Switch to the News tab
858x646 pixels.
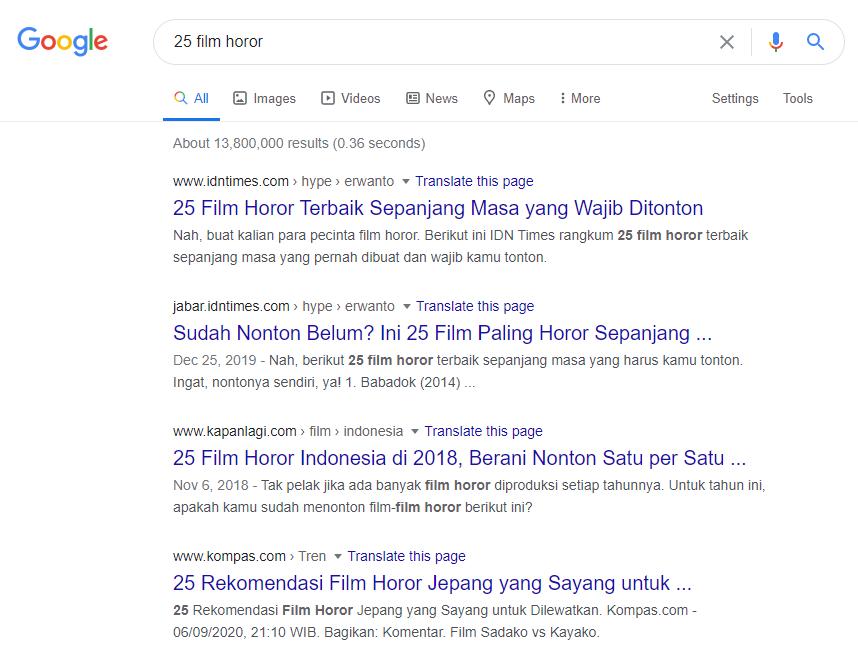432,98
